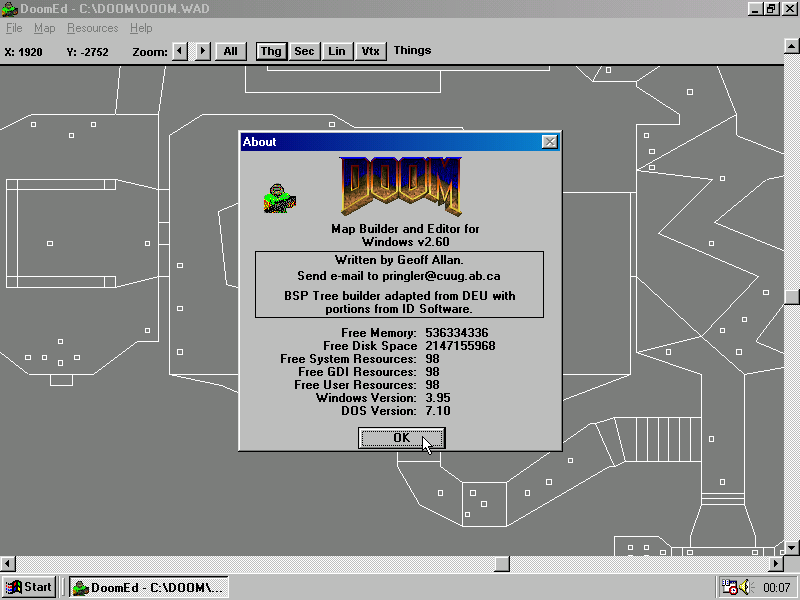Click the vertical scrollbar thumb
This screenshot has width=800, height=600.
click(791, 297)
